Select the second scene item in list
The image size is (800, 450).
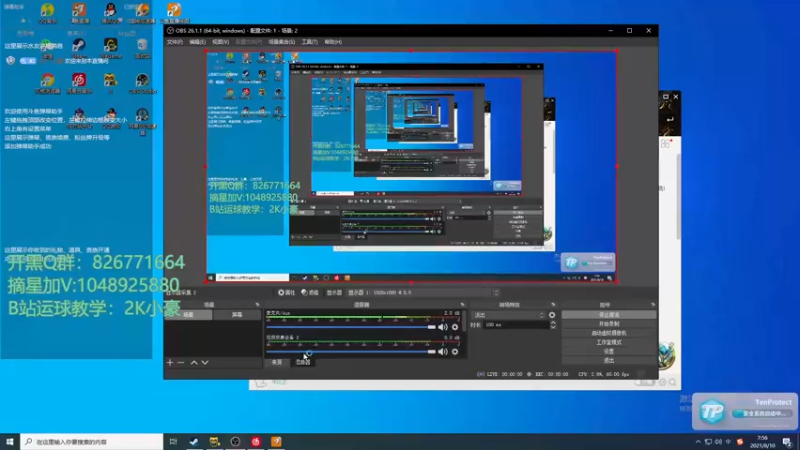point(237,315)
